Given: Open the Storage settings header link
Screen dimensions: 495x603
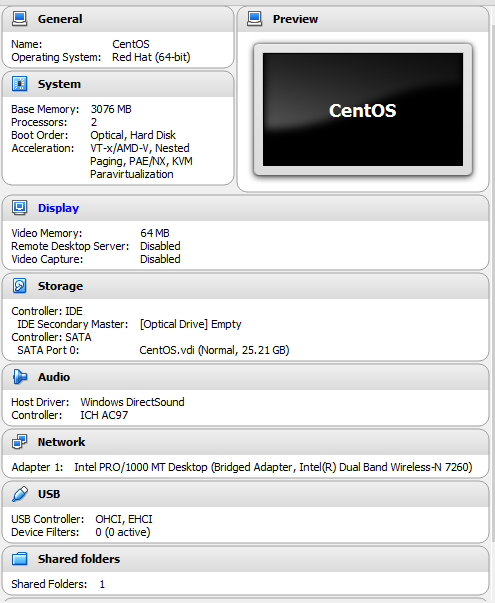Looking at the screenshot, I should [60, 286].
